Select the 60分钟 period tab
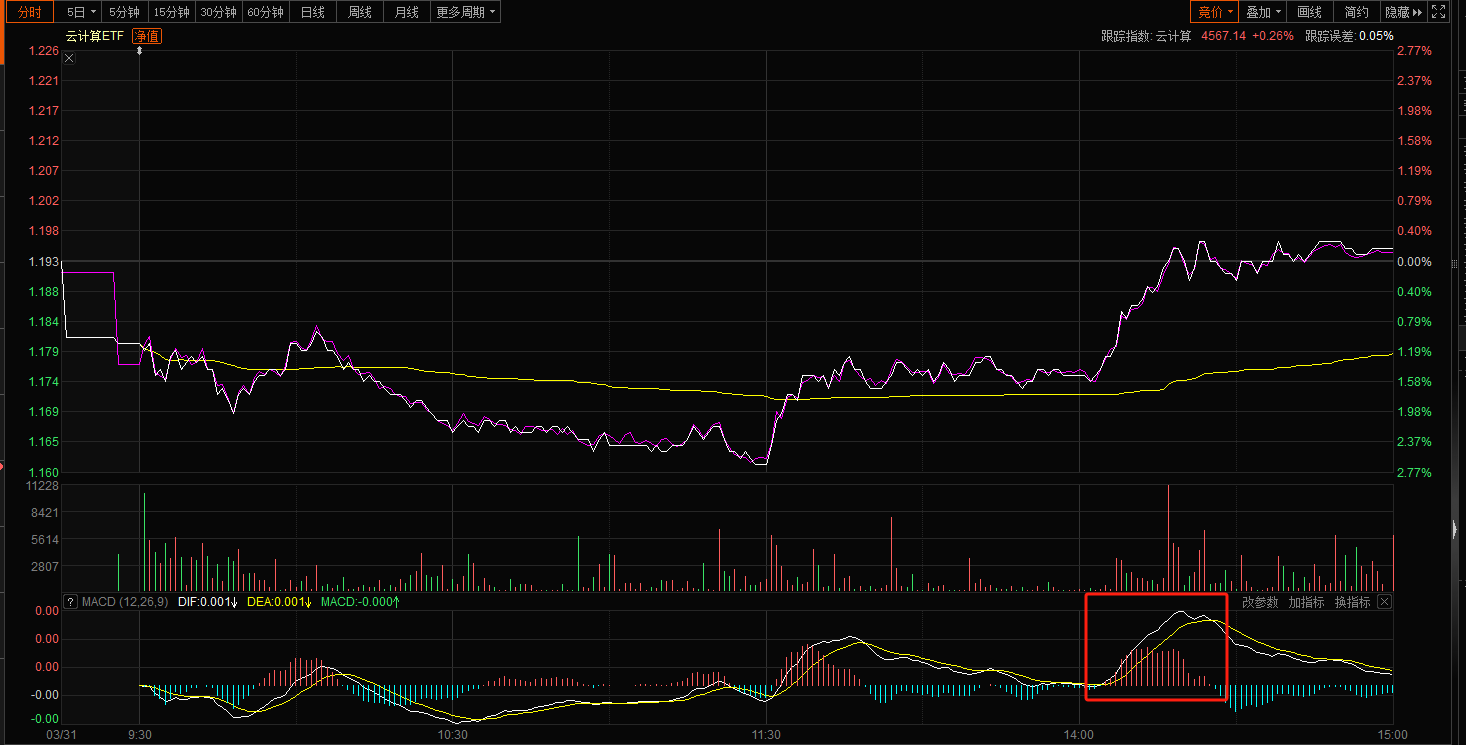The image size is (1466, 745). tap(265, 12)
